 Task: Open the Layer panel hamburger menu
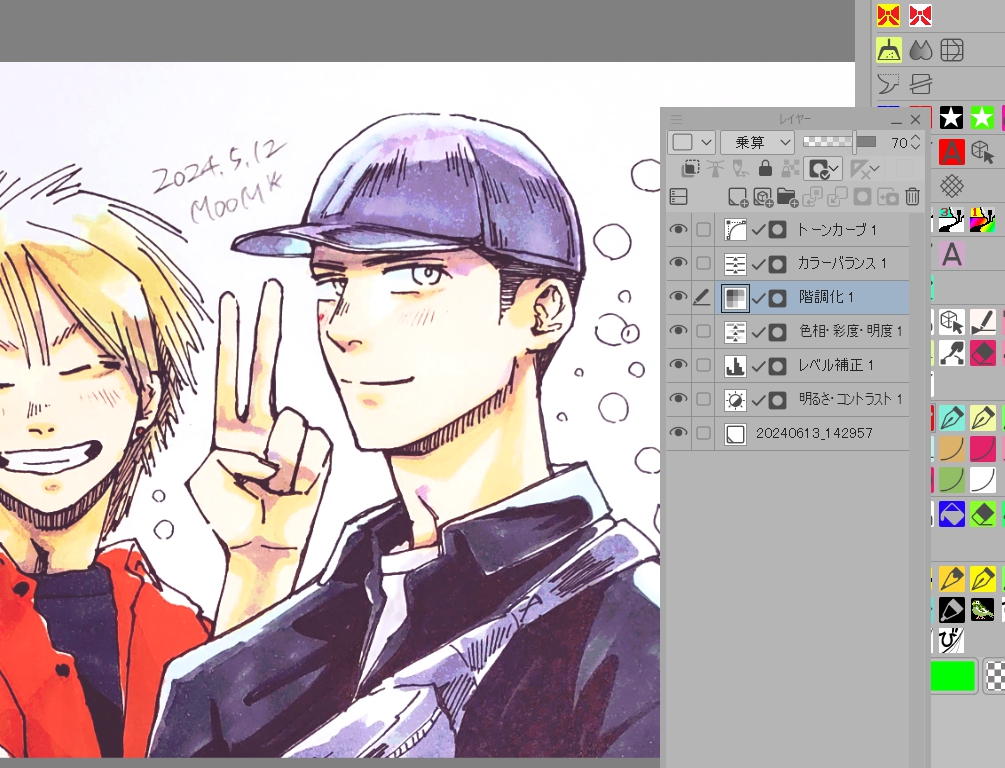click(676, 119)
